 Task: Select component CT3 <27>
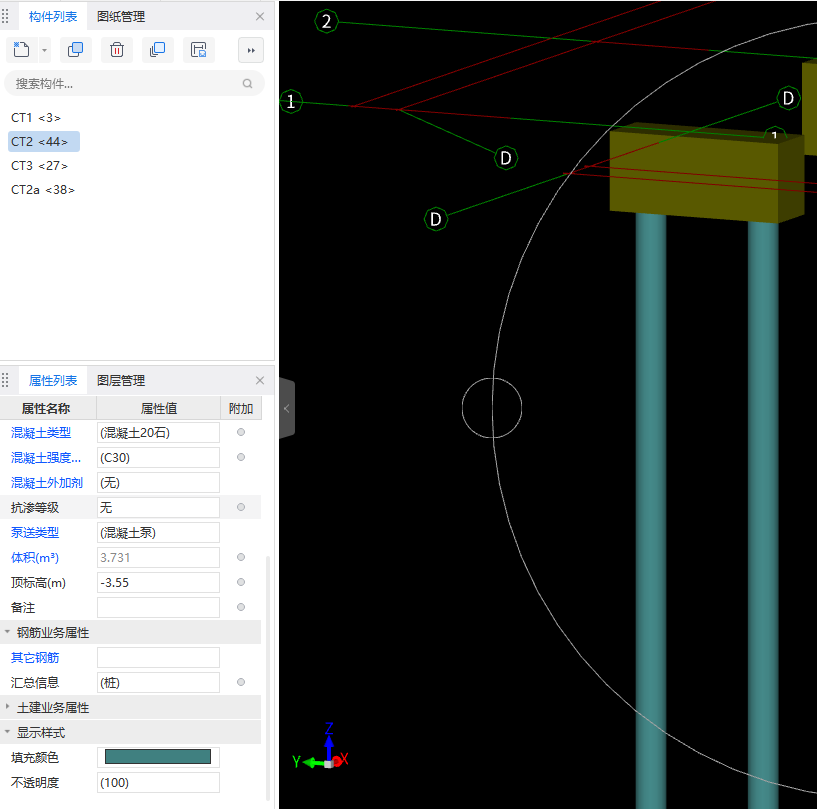coord(40,166)
